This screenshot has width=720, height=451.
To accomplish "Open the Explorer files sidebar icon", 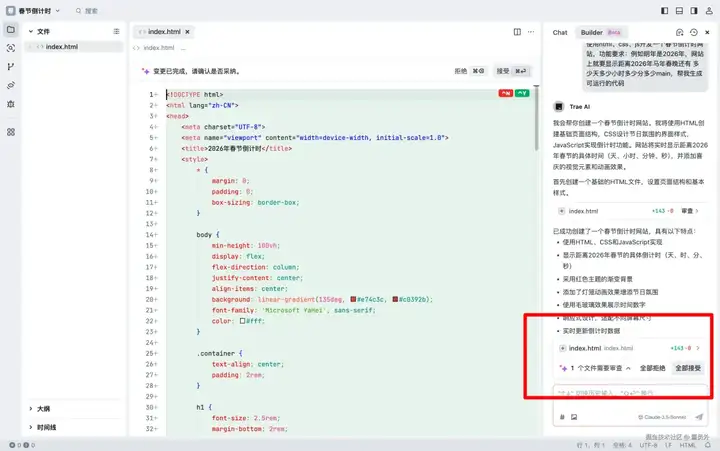I will [x=11, y=30].
